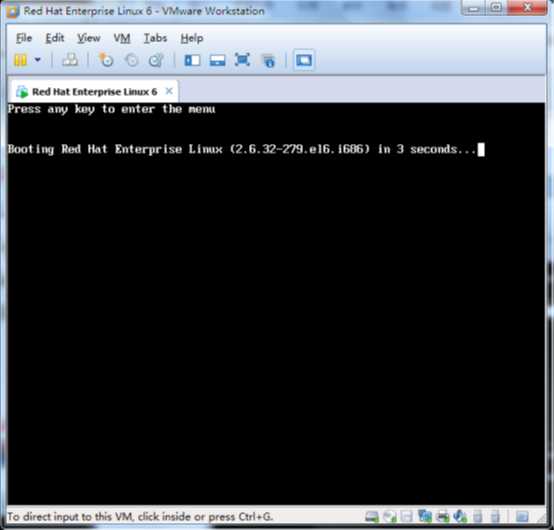Toggle the library sidebar view icon
This screenshot has width=554, height=530.
coord(192,60)
